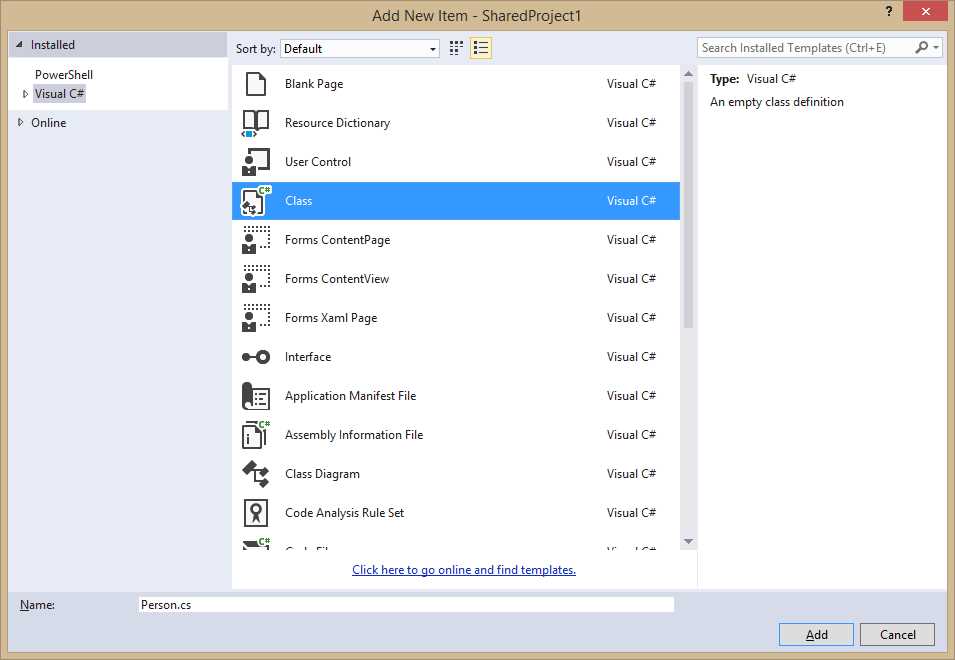Select the Forms ContentPage item text
This screenshot has width=955, height=660.
tap(337, 240)
